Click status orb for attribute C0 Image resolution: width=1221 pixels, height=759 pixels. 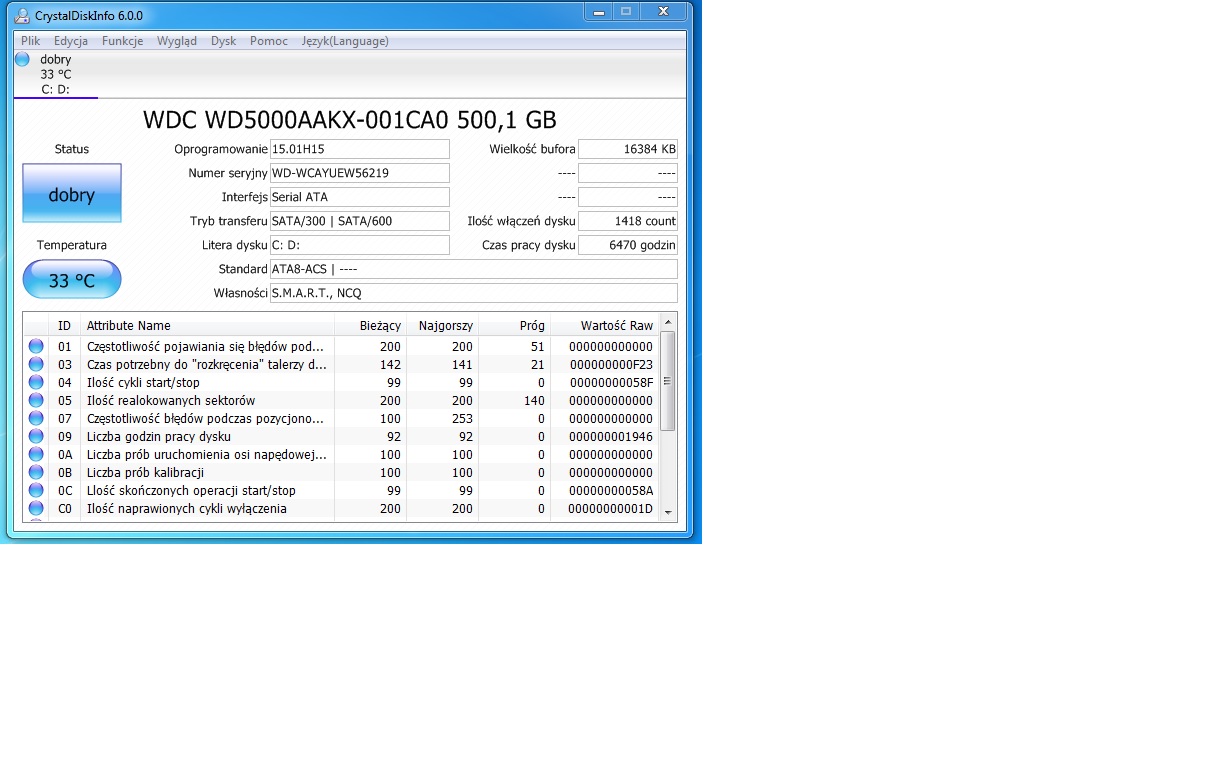36,508
